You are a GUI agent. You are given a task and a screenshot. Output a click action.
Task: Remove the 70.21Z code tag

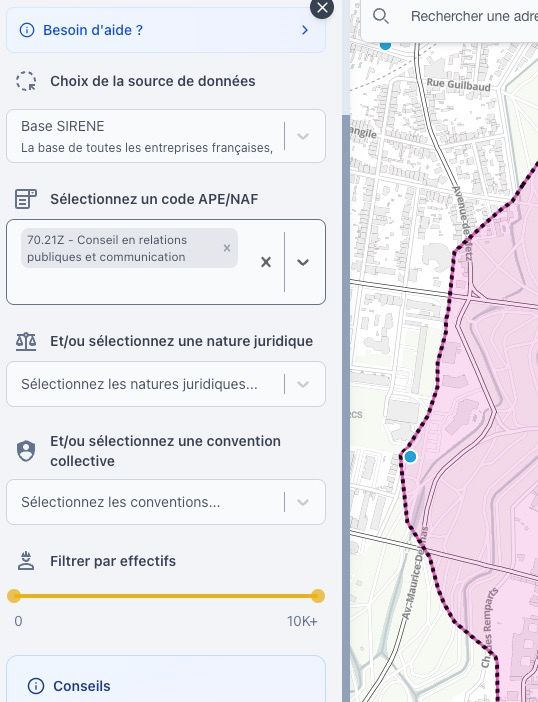tap(227, 248)
